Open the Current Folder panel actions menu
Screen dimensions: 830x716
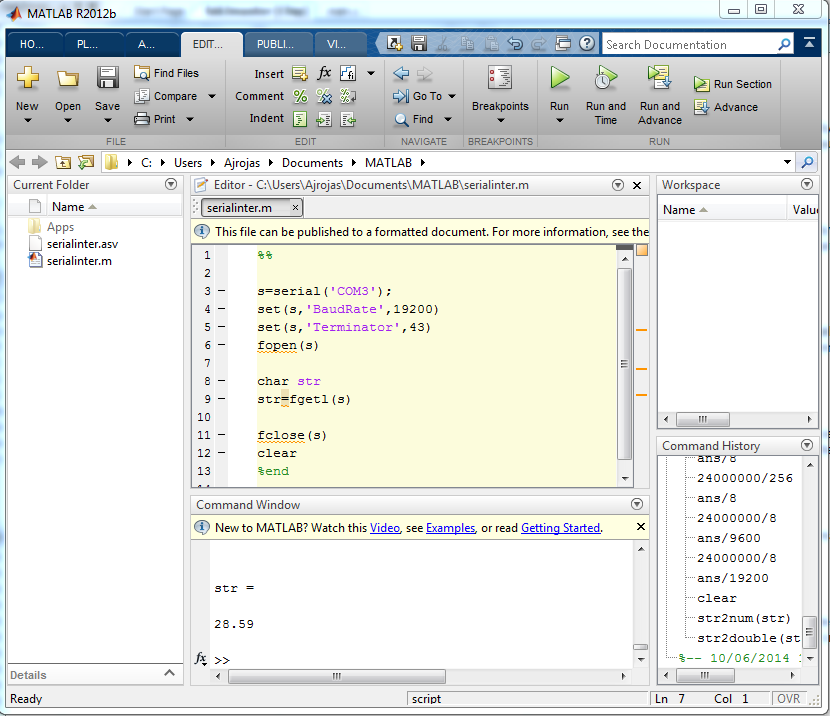pos(171,185)
